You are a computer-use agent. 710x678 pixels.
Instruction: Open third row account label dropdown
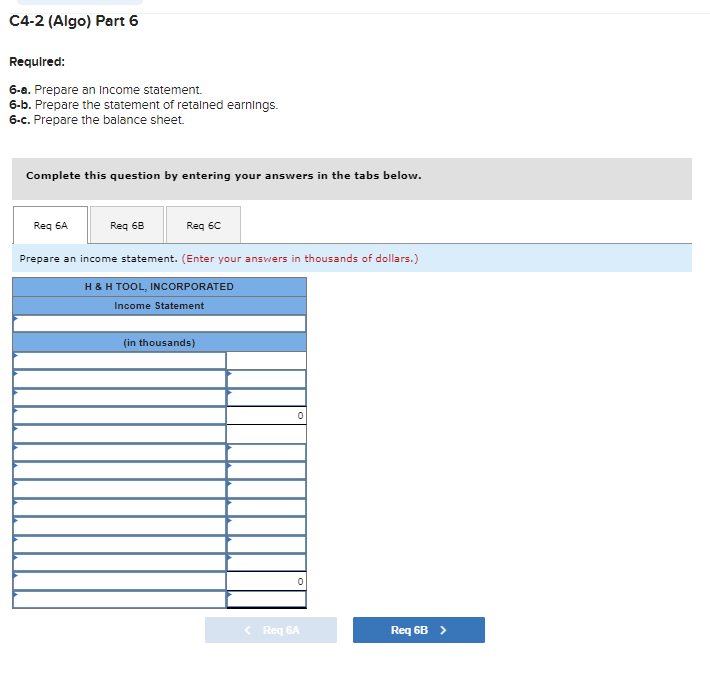(120, 398)
